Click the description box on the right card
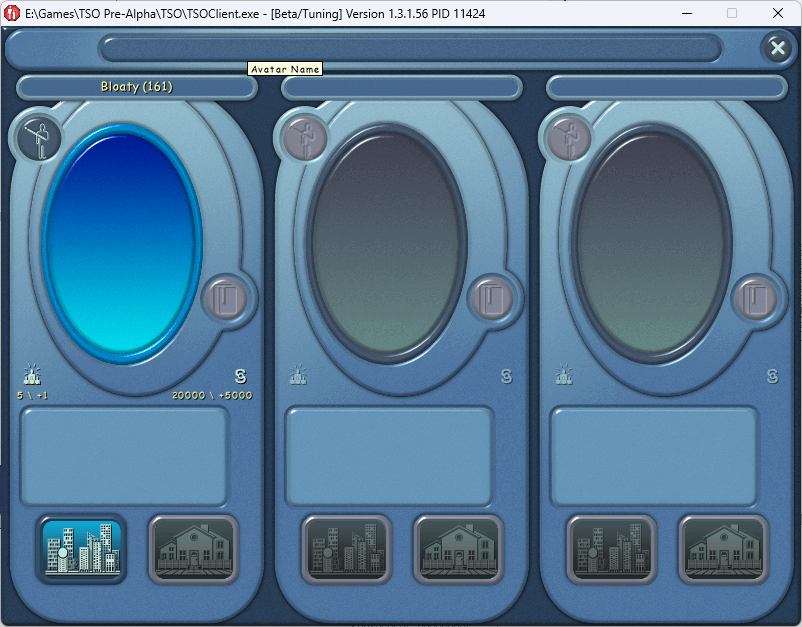This screenshot has height=627, width=802. (654, 456)
